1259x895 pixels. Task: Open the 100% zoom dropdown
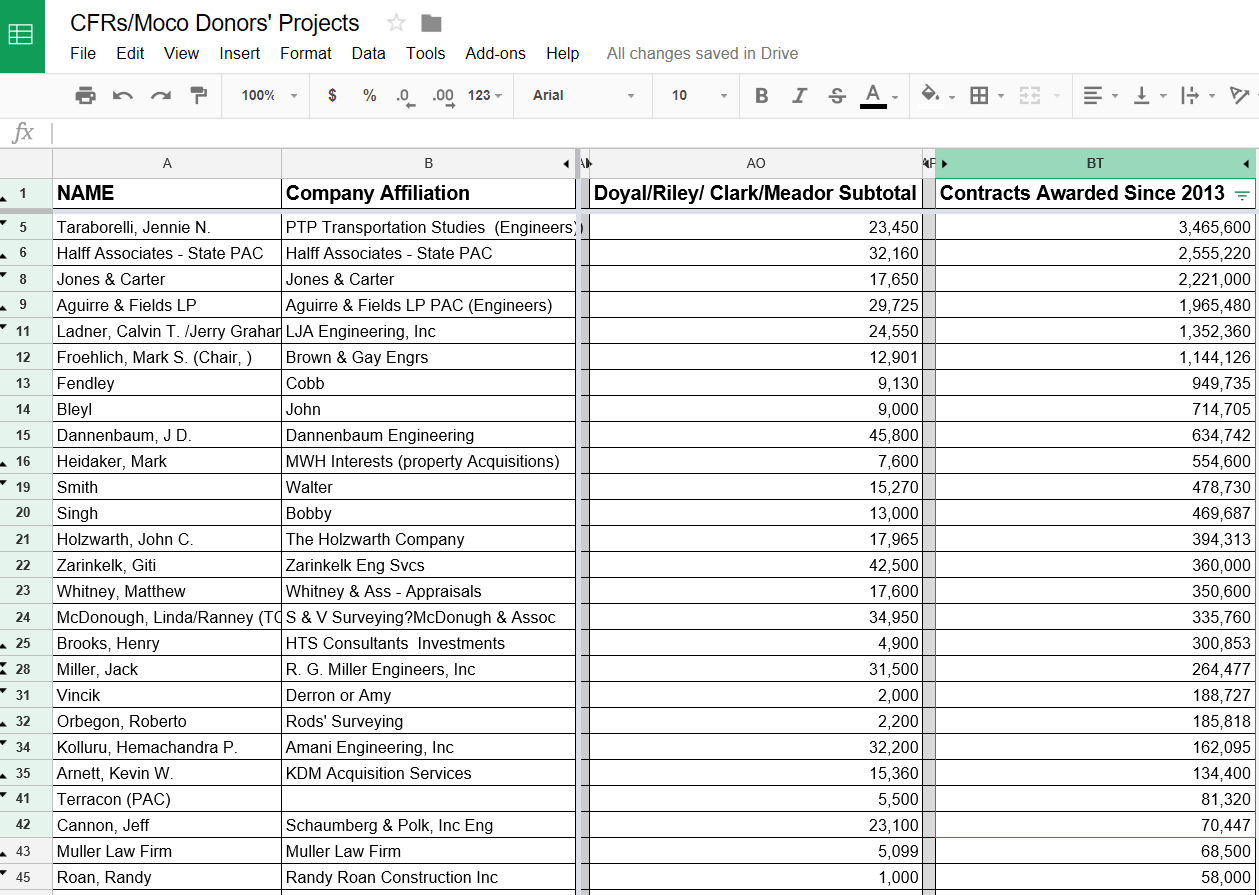click(x=269, y=95)
